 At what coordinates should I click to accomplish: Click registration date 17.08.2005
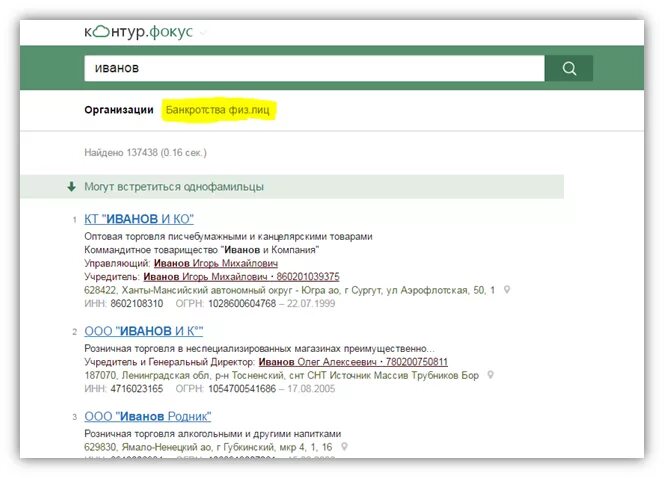pos(311,389)
